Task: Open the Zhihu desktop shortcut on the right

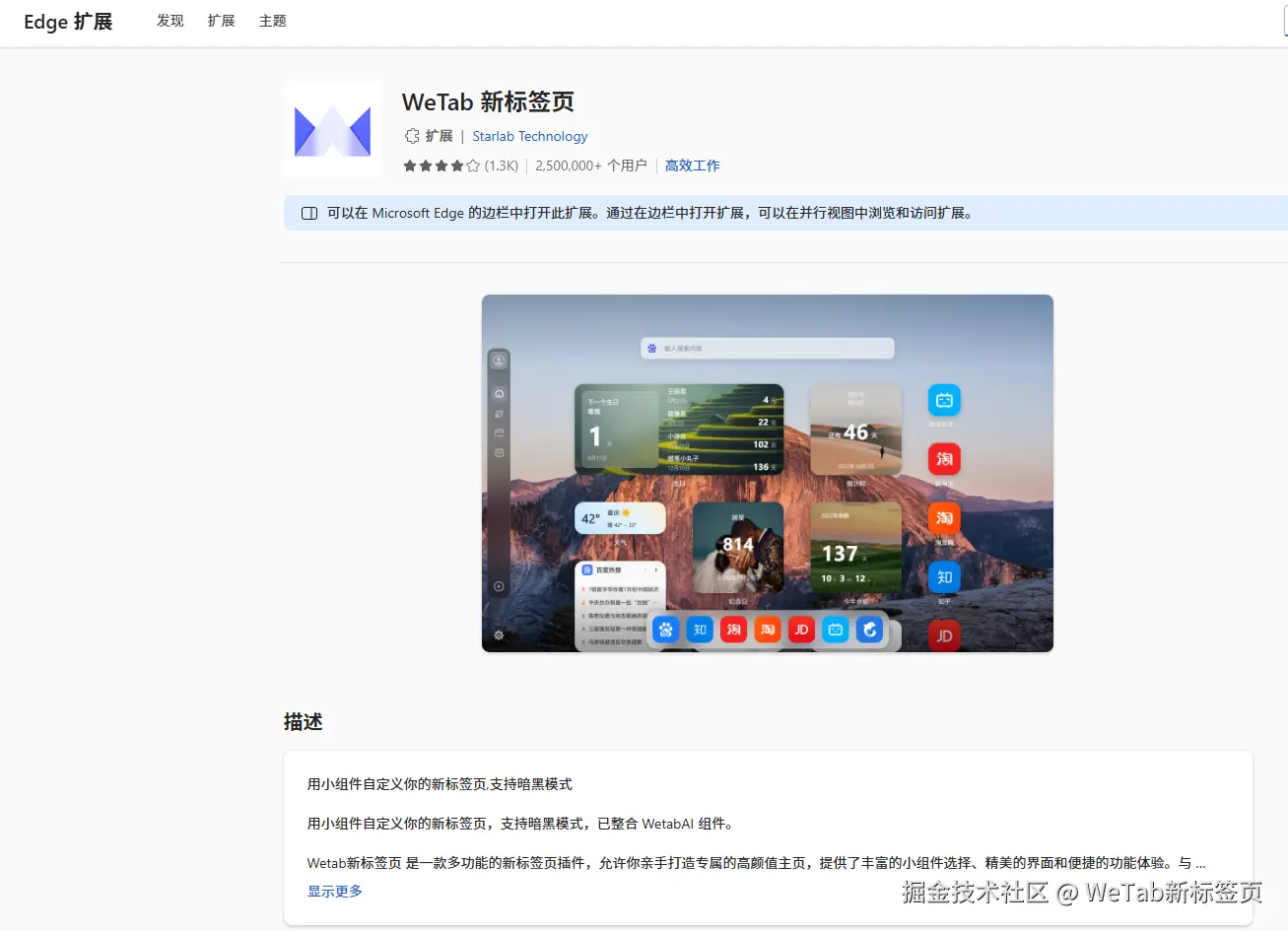Action: 943,577
